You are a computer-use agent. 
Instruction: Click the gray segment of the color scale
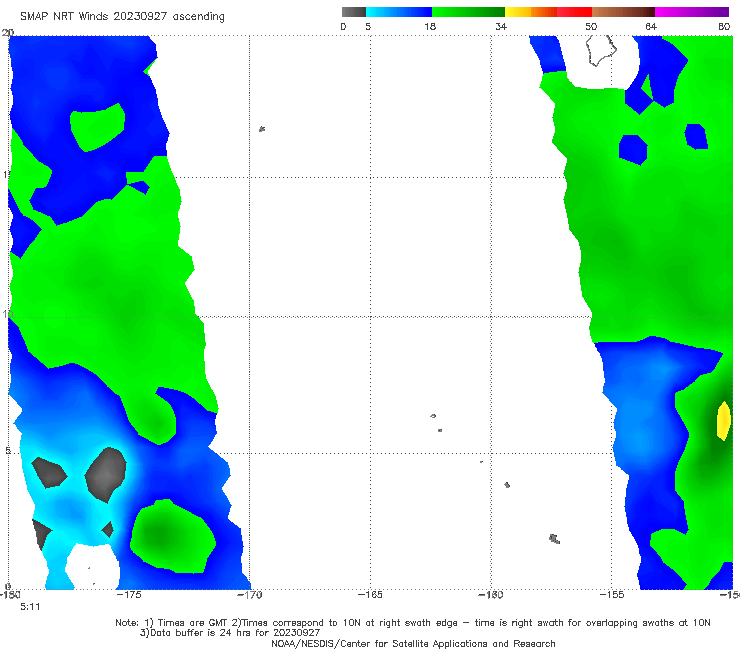click(x=354, y=12)
